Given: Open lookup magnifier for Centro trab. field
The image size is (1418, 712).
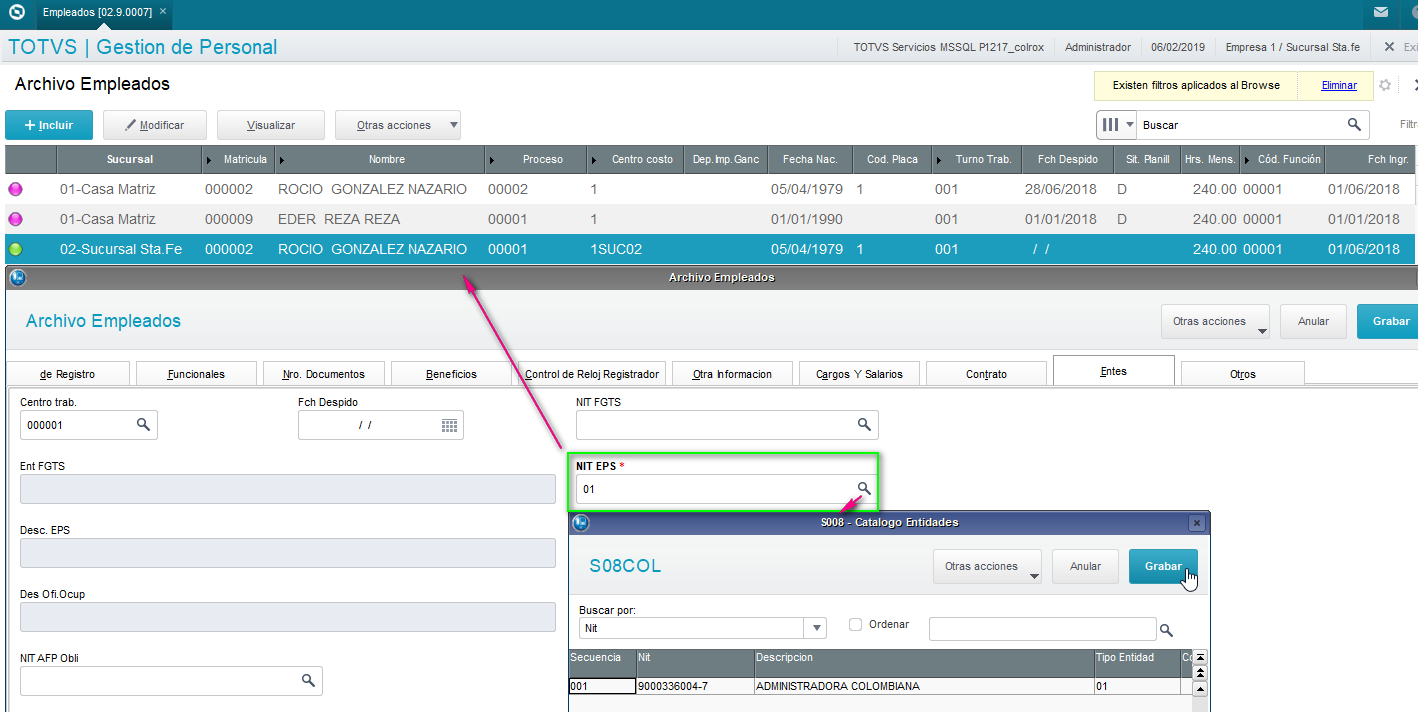Looking at the screenshot, I should 143,425.
